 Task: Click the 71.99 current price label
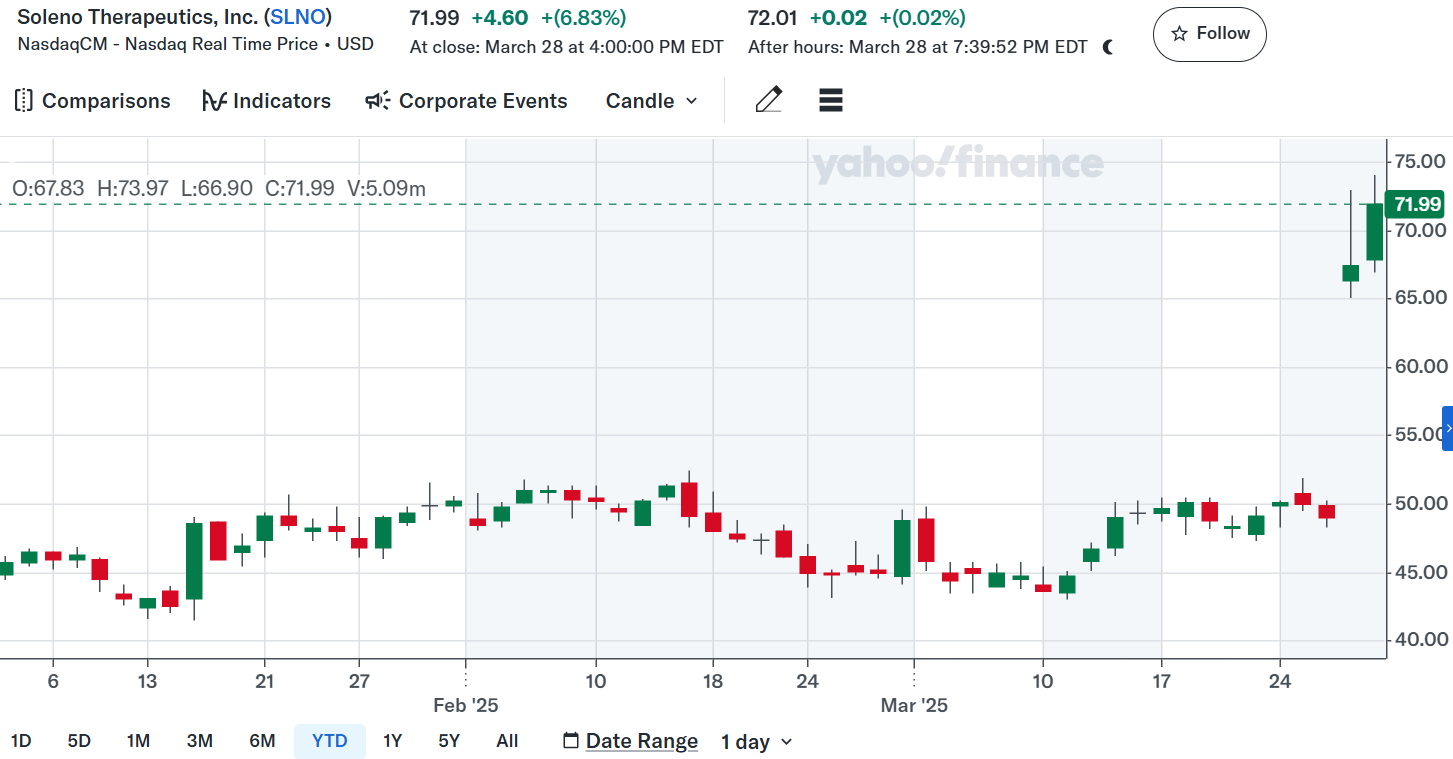[1417, 204]
